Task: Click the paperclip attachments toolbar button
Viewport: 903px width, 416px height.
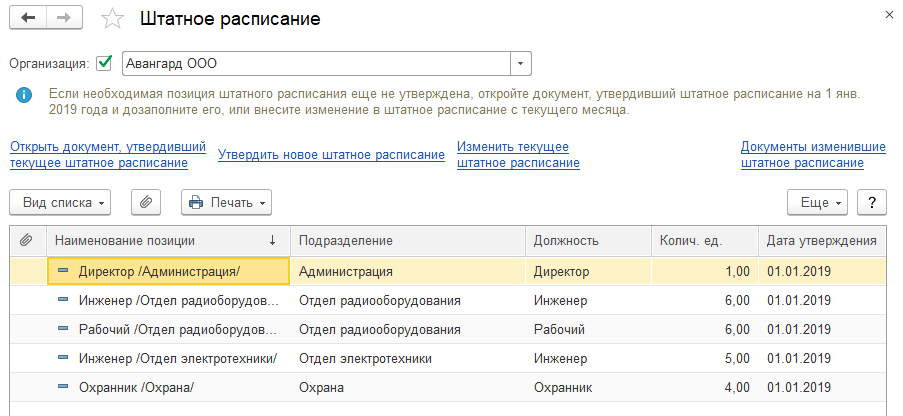Action: (x=146, y=202)
